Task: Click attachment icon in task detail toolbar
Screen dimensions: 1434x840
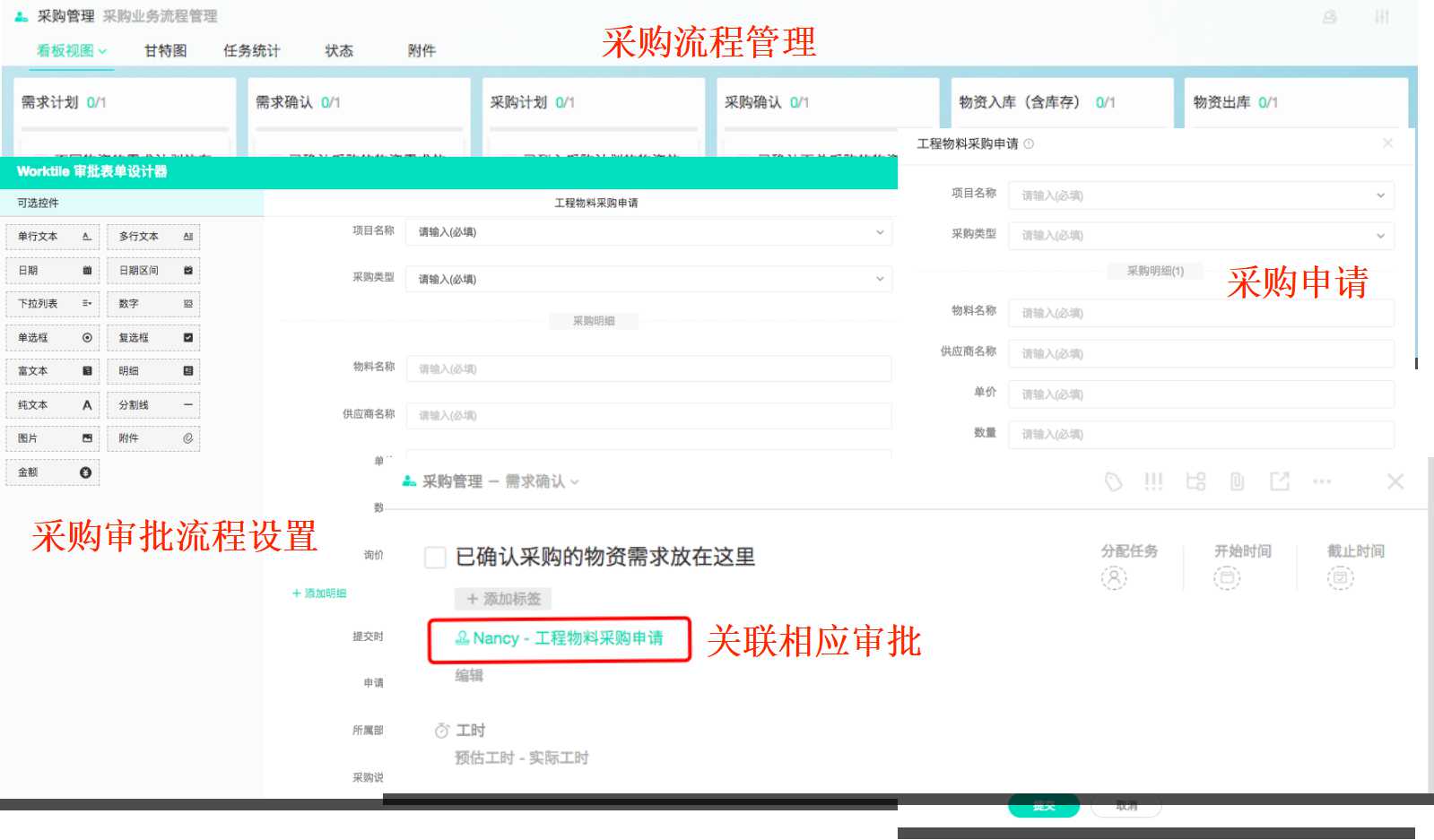Action: point(1237,482)
